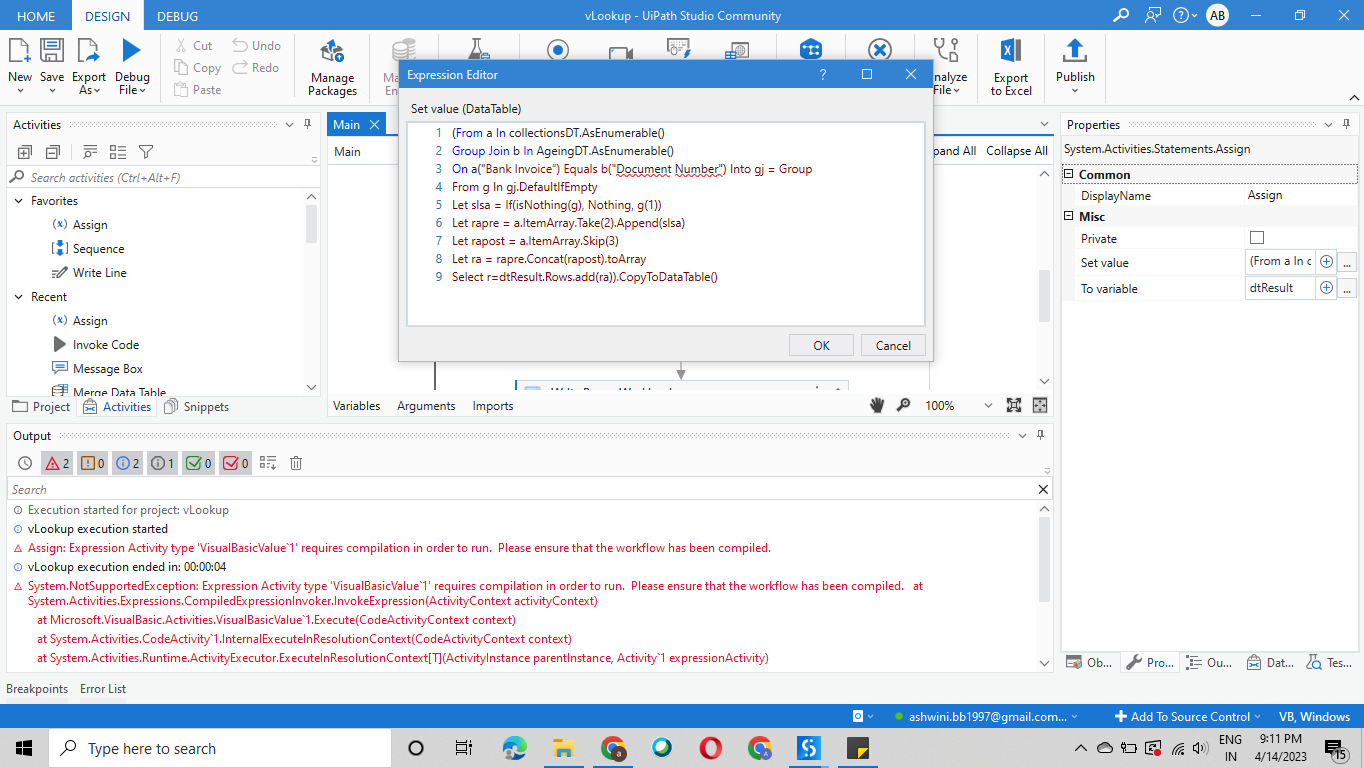Switch to the DEBUG ribbon tab

tap(178, 16)
